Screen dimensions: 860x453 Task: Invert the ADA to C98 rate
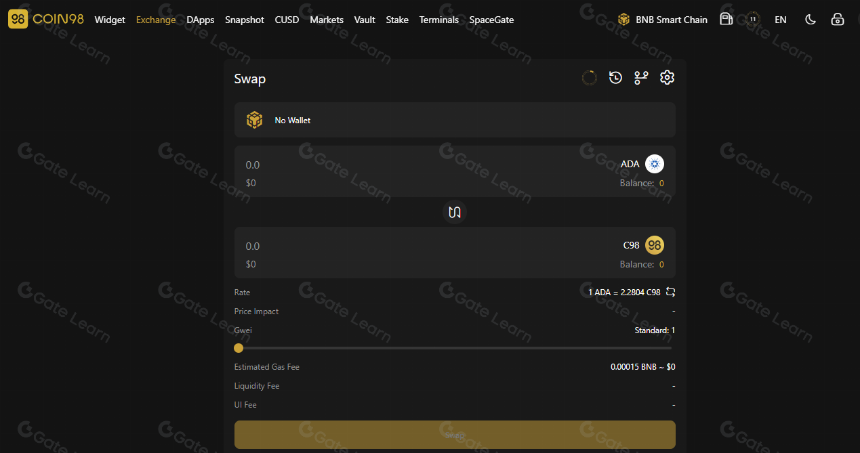[x=670, y=292]
